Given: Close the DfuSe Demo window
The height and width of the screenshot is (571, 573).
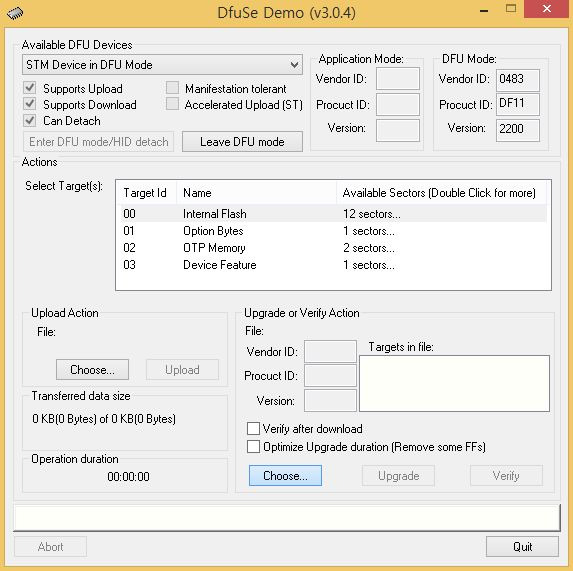Looking at the screenshot, I should point(546,9).
